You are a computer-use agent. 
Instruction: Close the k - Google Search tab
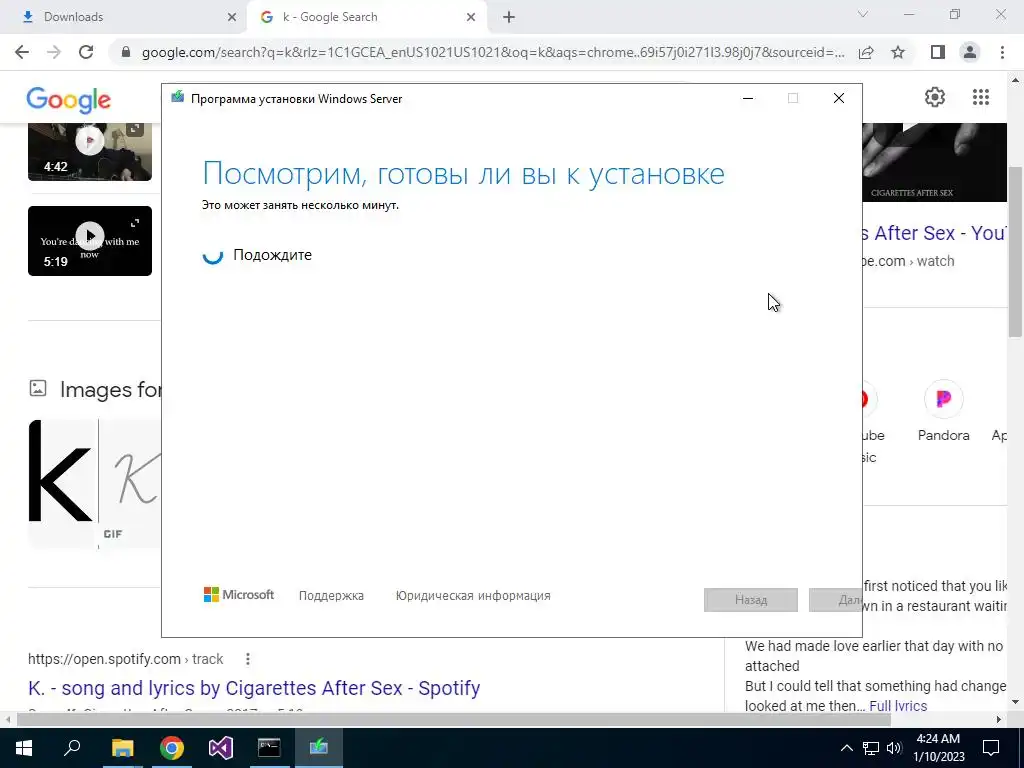click(471, 17)
